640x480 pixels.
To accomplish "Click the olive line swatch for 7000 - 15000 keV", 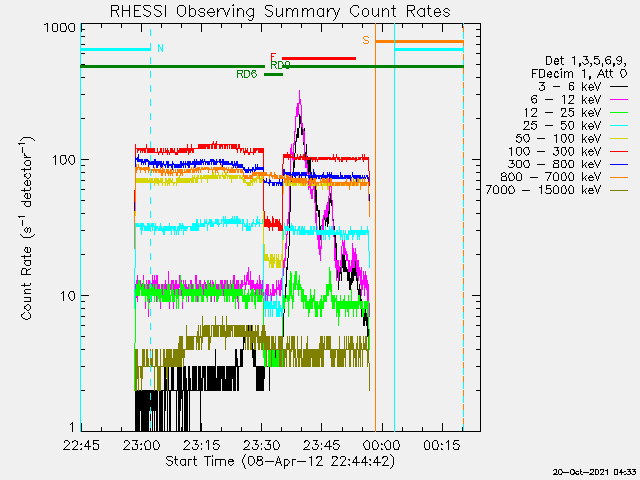I will pyautogui.click(x=619, y=190).
